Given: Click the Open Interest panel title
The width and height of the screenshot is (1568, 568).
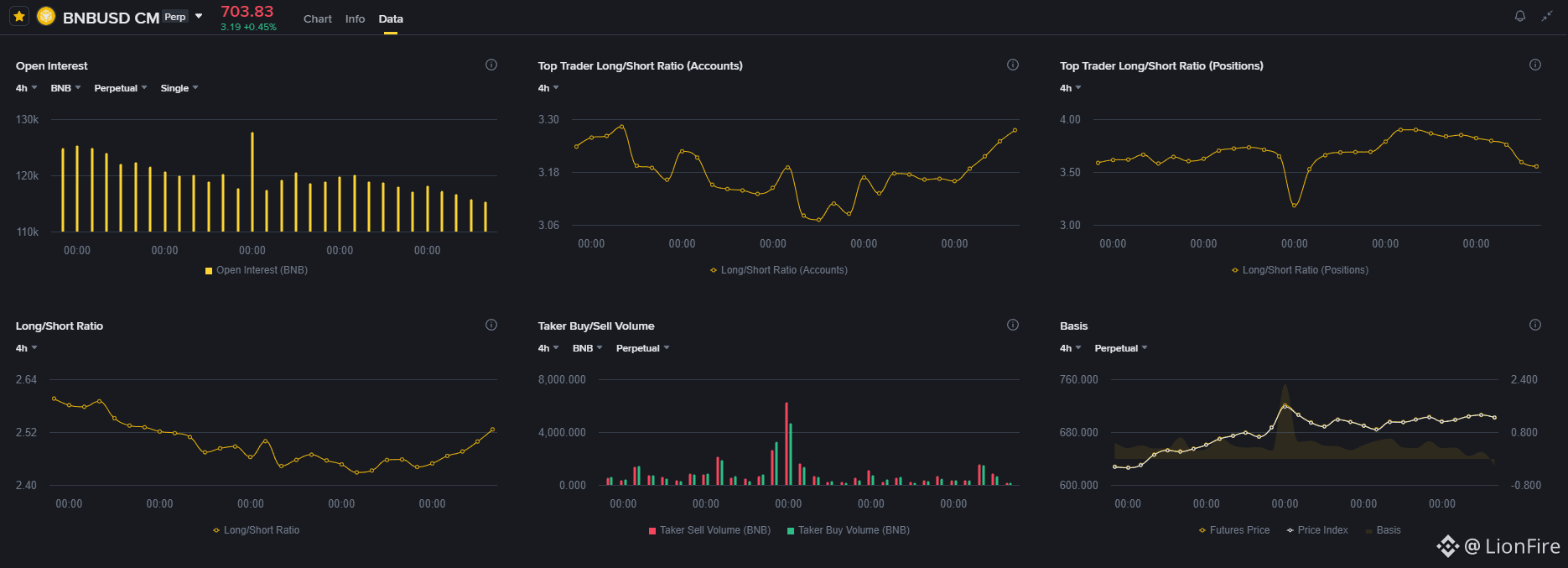Looking at the screenshot, I should [x=52, y=65].
